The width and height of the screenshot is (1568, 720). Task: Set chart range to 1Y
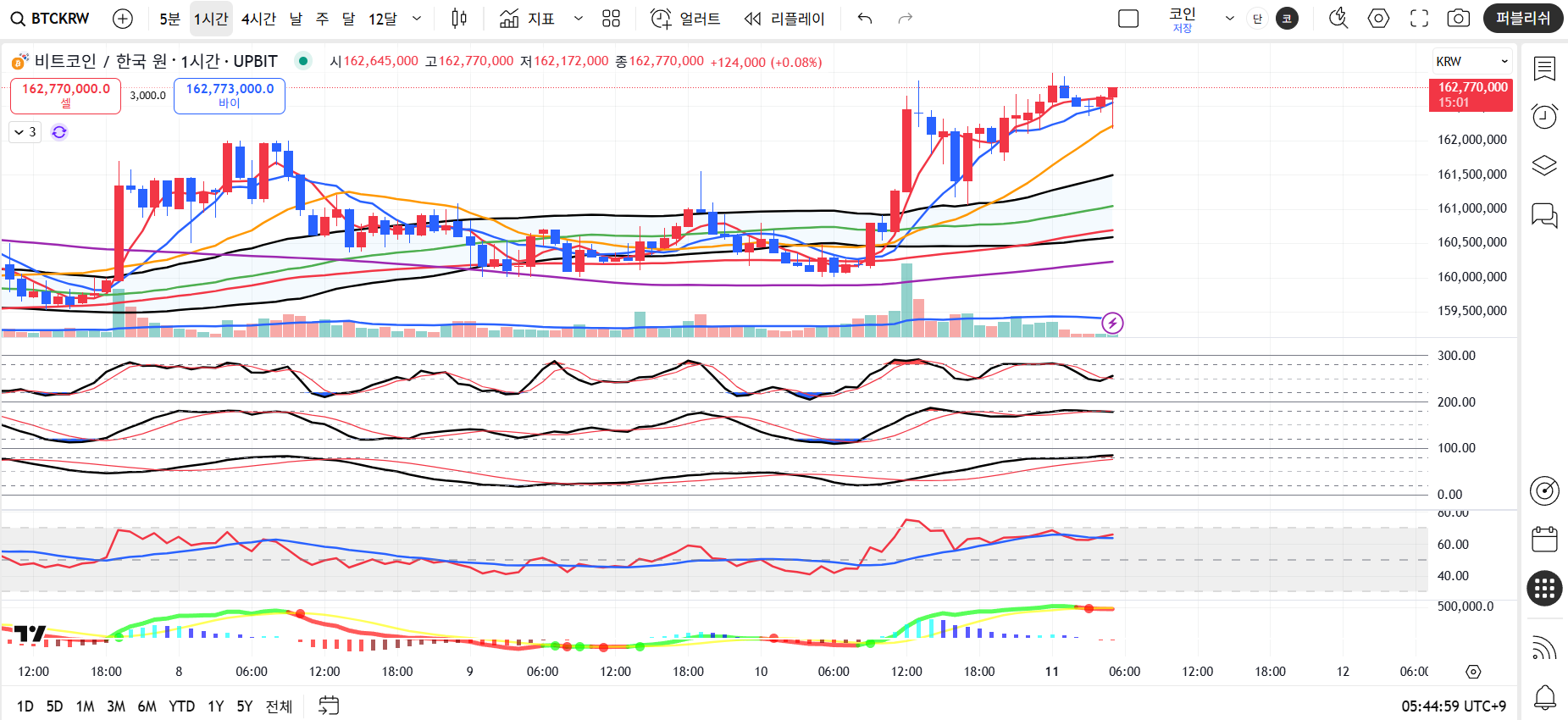(x=216, y=706)
